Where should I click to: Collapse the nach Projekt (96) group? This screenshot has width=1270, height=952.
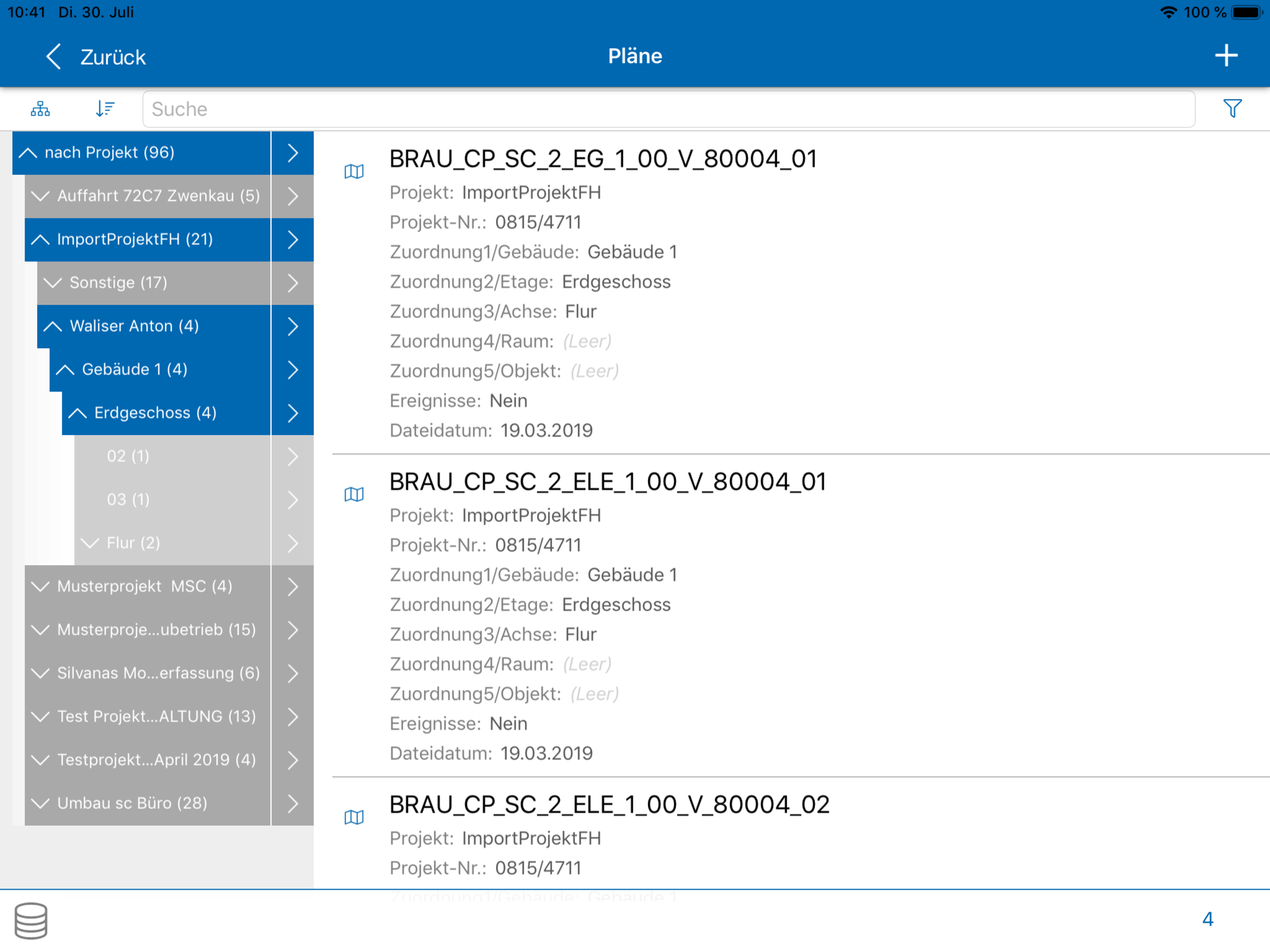28,153
